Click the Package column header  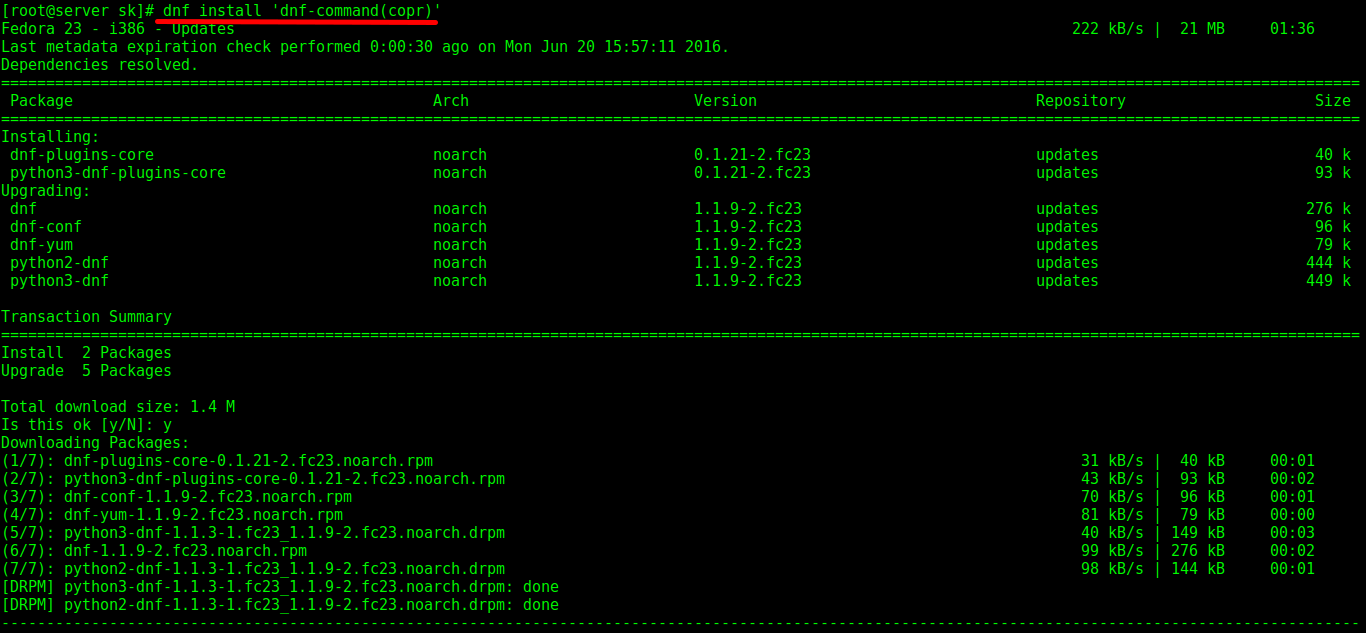coord(42,101)
